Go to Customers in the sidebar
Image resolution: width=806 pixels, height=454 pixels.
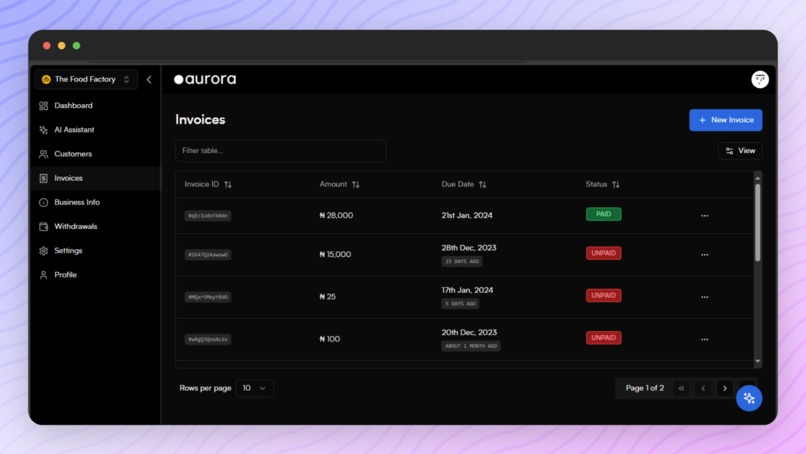click(x=96, y=154)
